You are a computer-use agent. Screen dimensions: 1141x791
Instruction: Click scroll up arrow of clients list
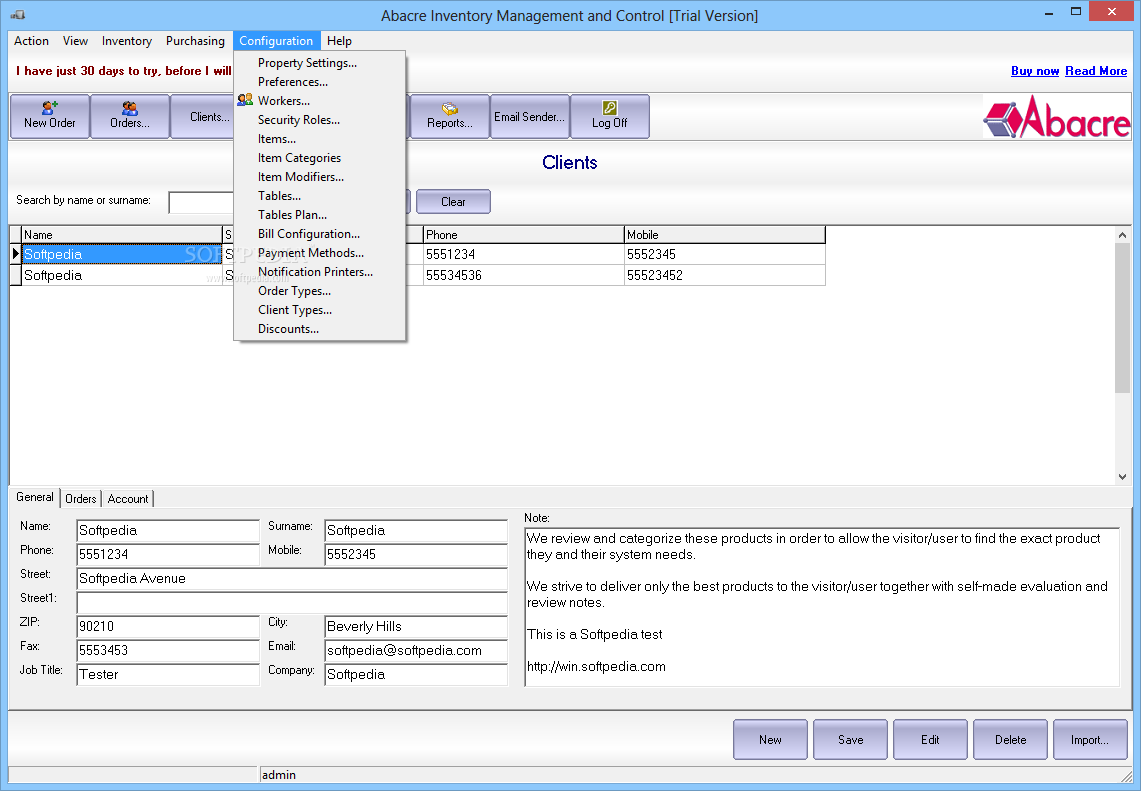coord(1122,235)
